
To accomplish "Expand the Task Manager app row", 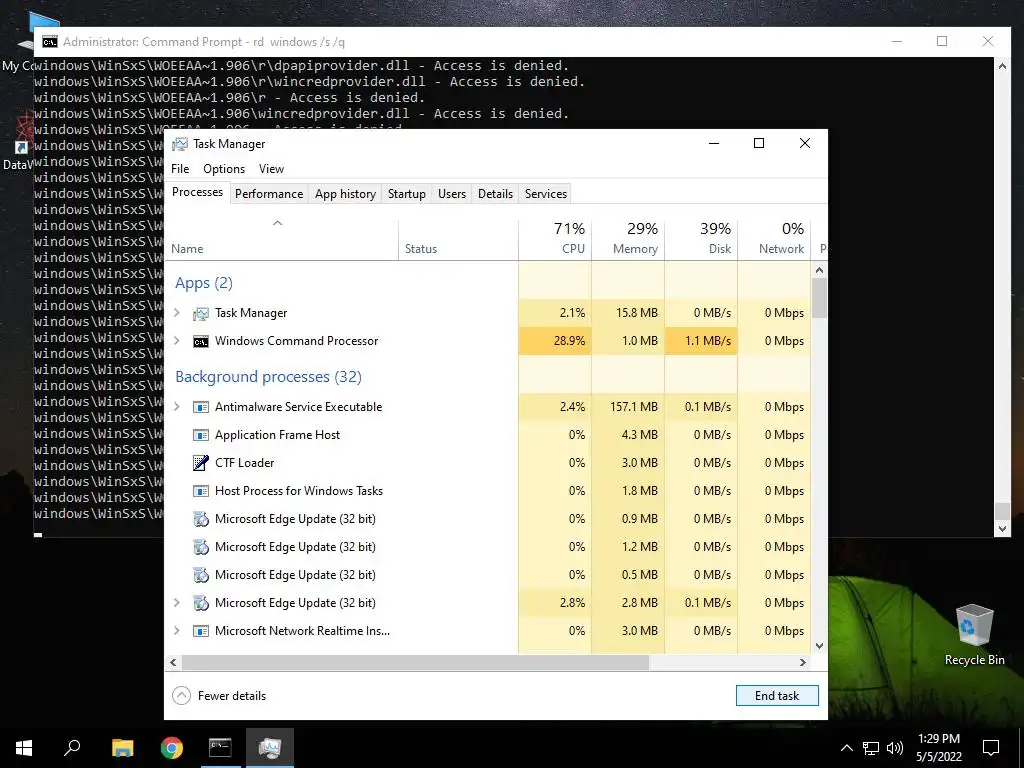I will coord(176,313).
